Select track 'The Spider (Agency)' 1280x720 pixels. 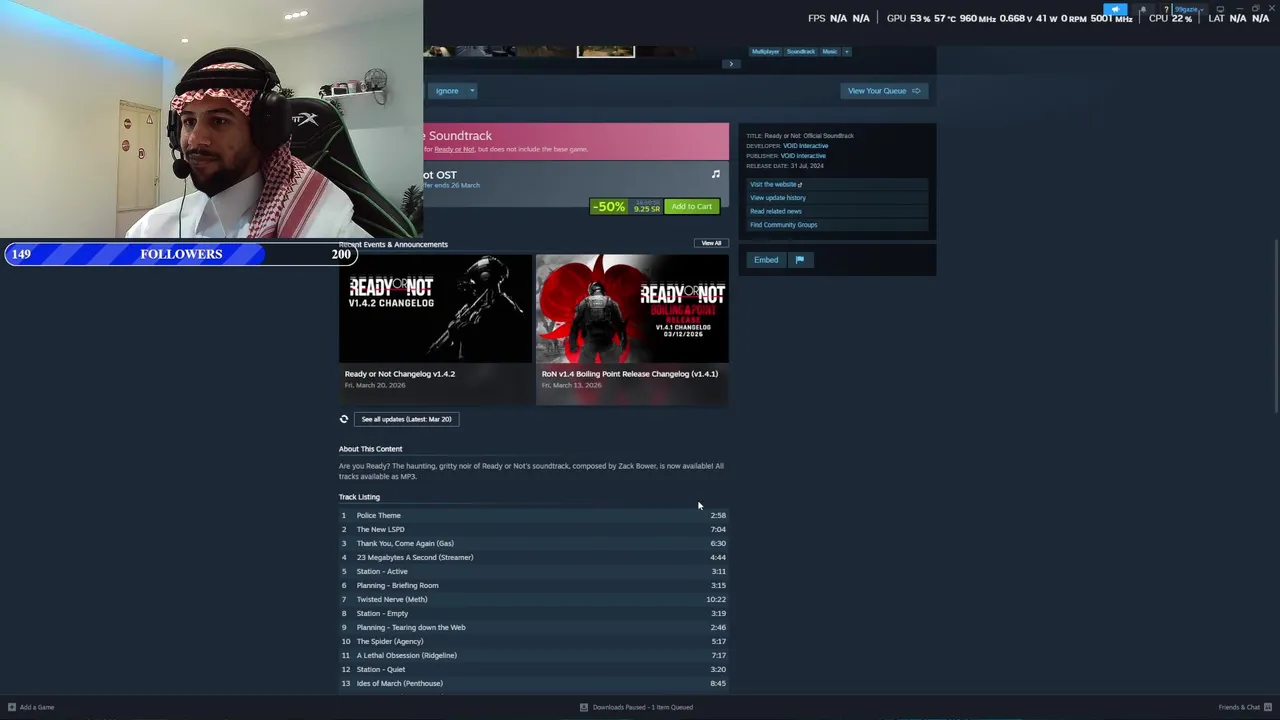[533, 642]
